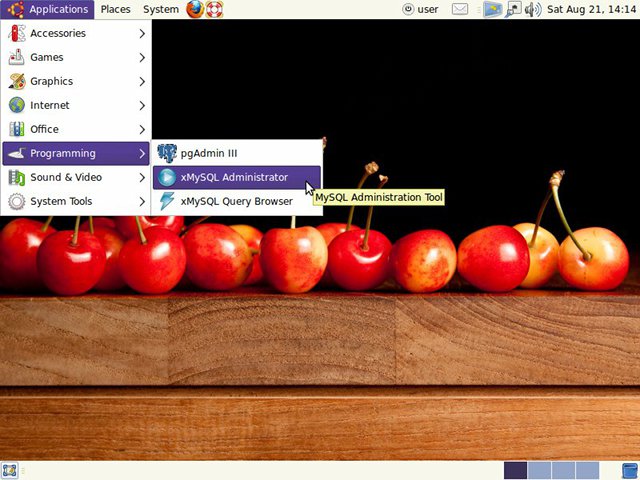Click the pgAdmin elephant icon
The width and height of the screenshot is (640, 480).
167,153
